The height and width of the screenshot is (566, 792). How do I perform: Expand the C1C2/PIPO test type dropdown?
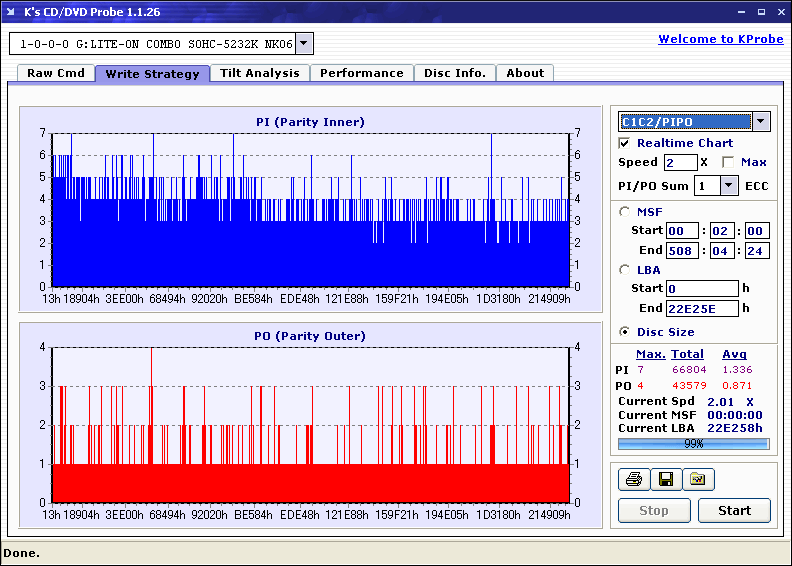761,122
